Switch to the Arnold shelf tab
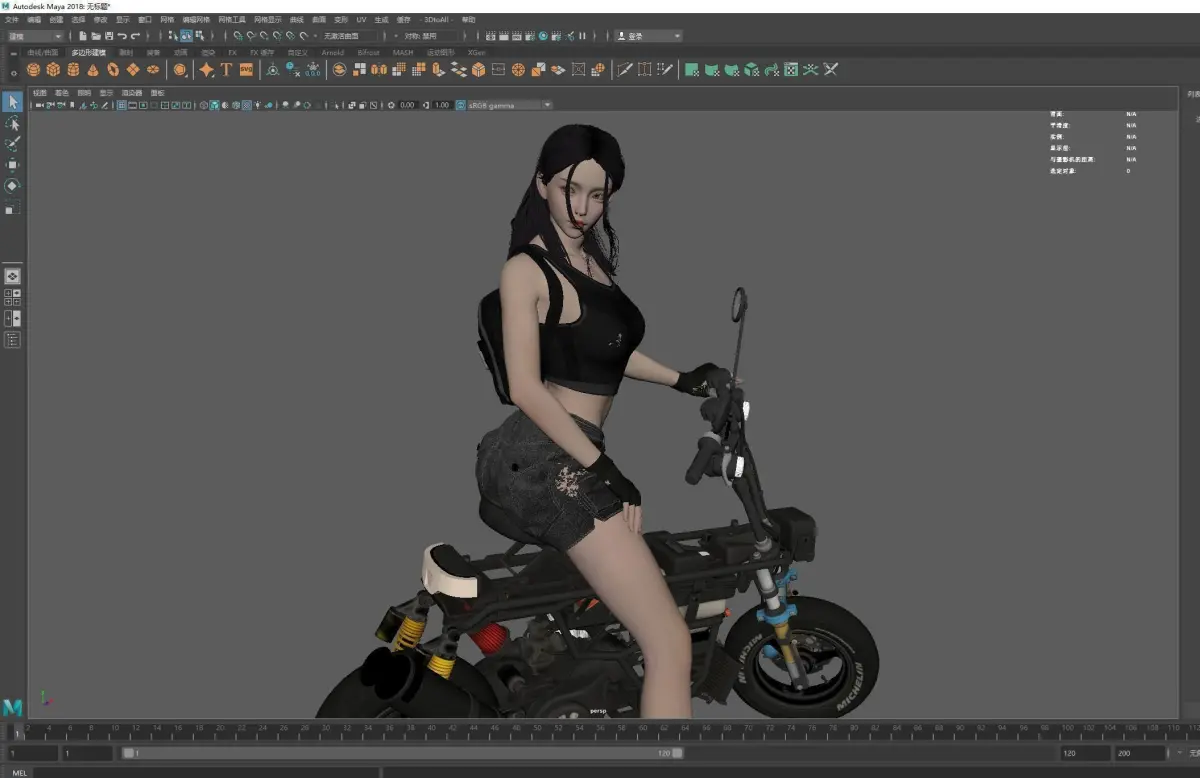This screenshot has height=778, width=1200. coord(333,52)
